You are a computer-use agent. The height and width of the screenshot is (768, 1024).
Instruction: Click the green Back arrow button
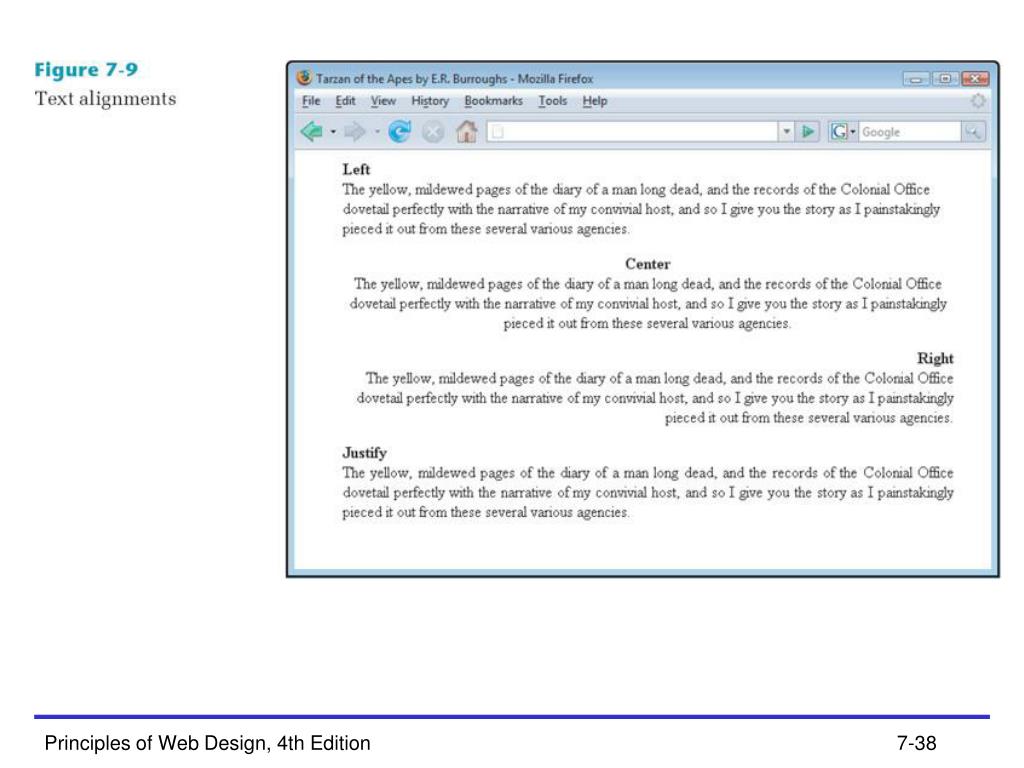(312, 132)
